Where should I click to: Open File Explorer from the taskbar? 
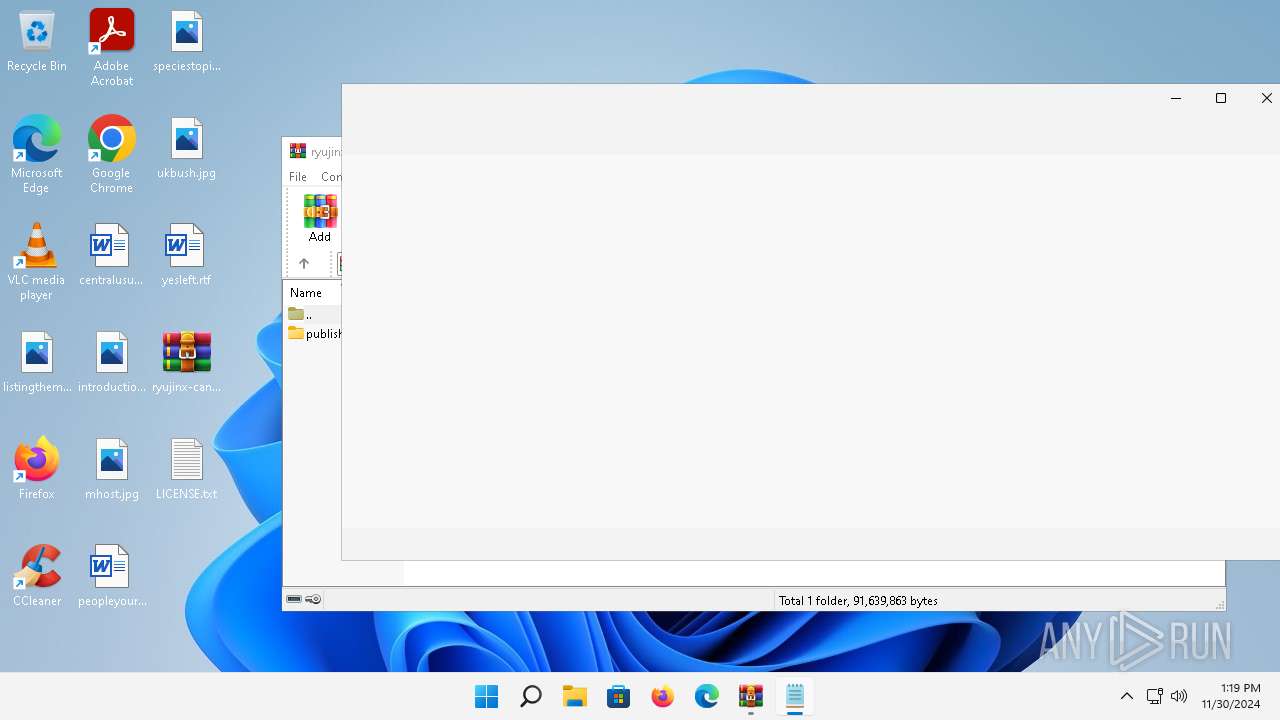575,696
